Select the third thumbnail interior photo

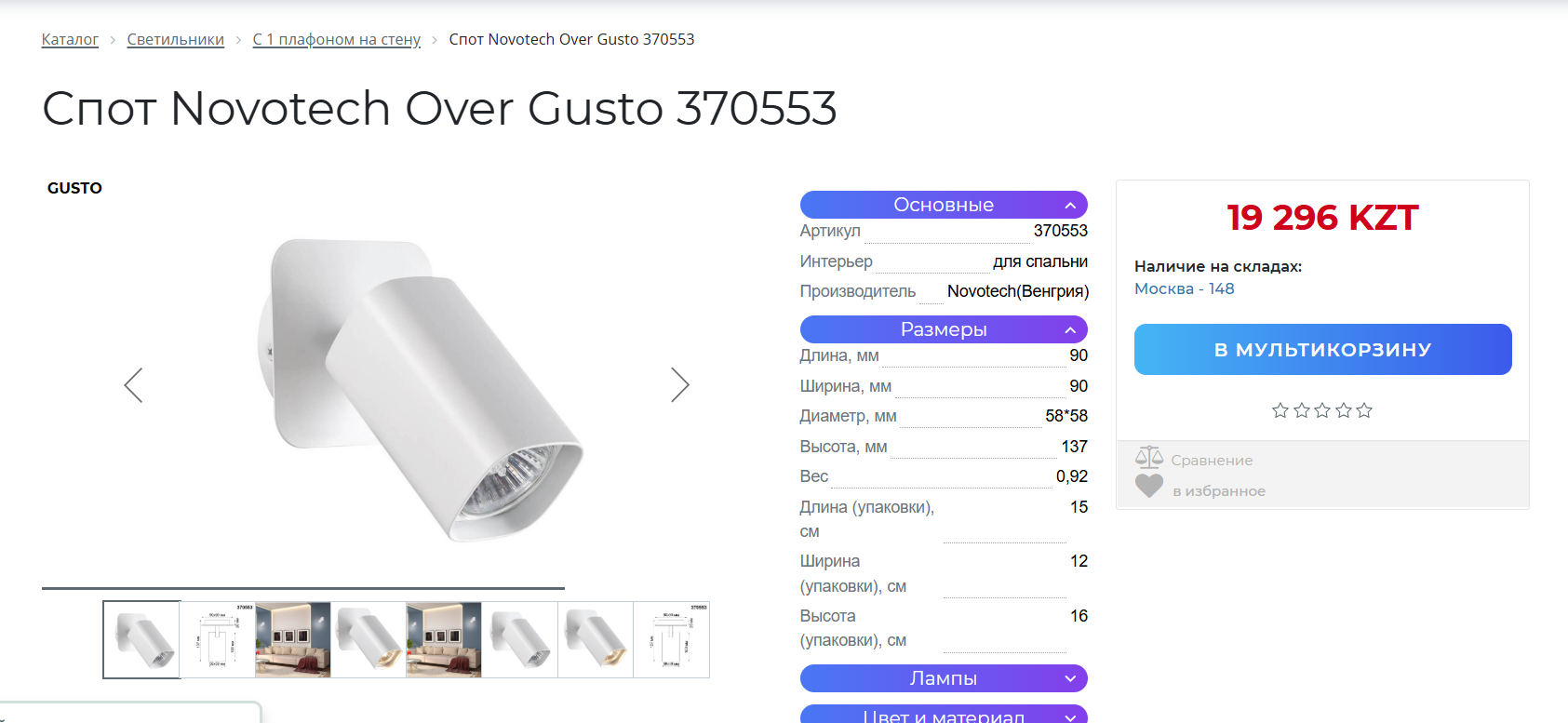(293, 639)
